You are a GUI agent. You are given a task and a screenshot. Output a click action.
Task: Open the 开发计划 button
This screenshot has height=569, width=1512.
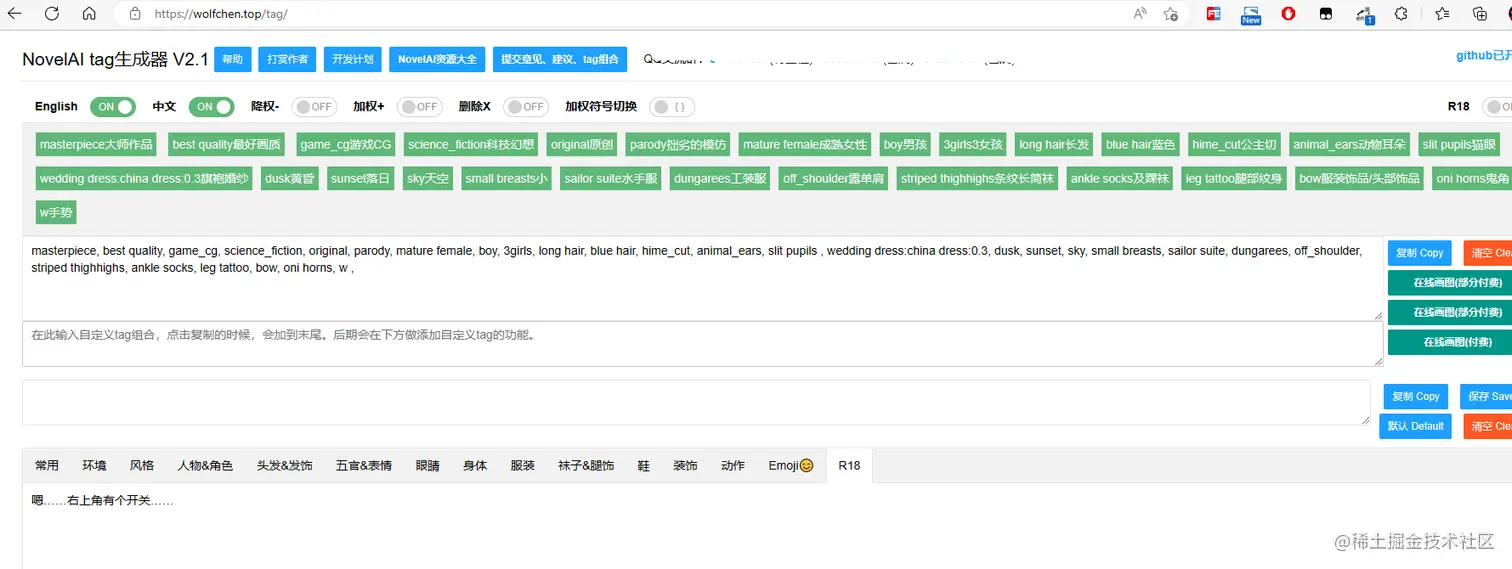353,59
